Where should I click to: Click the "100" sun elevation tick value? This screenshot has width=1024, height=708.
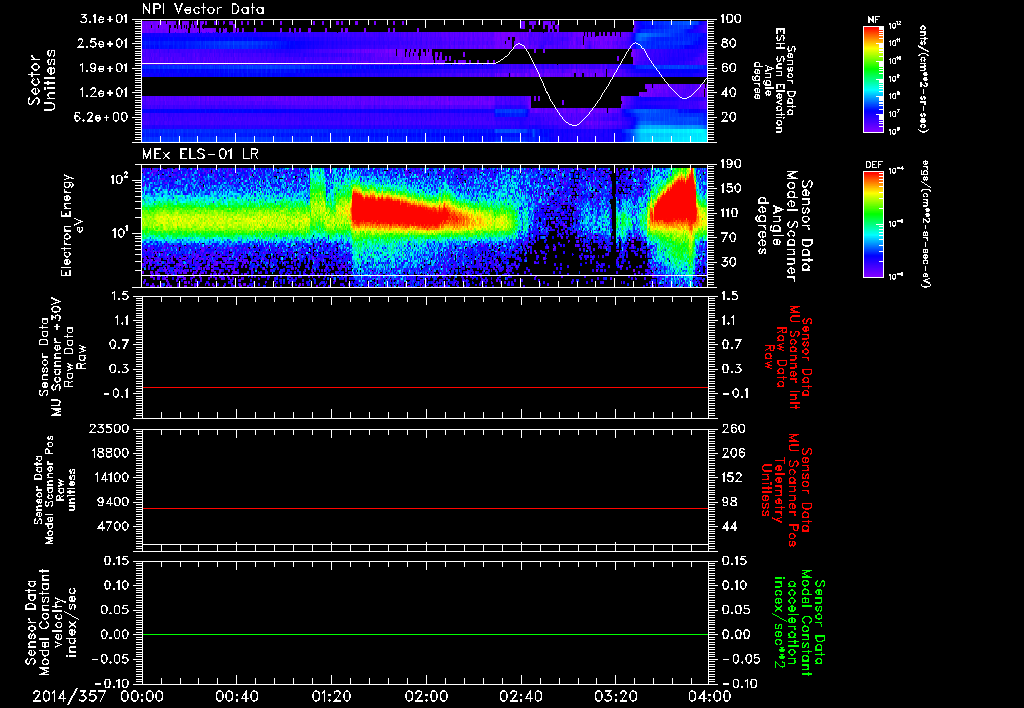click(x=731, y=19)
